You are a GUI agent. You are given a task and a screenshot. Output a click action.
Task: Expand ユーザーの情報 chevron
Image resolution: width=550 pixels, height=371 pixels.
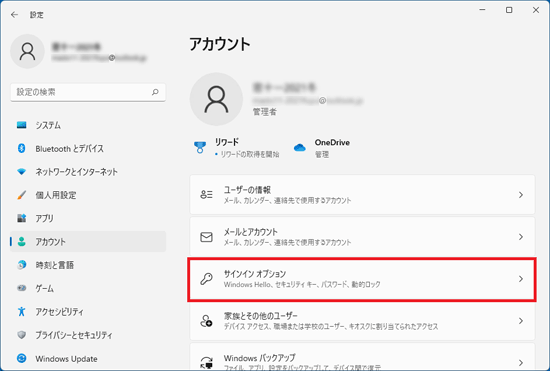click(521, 195)
